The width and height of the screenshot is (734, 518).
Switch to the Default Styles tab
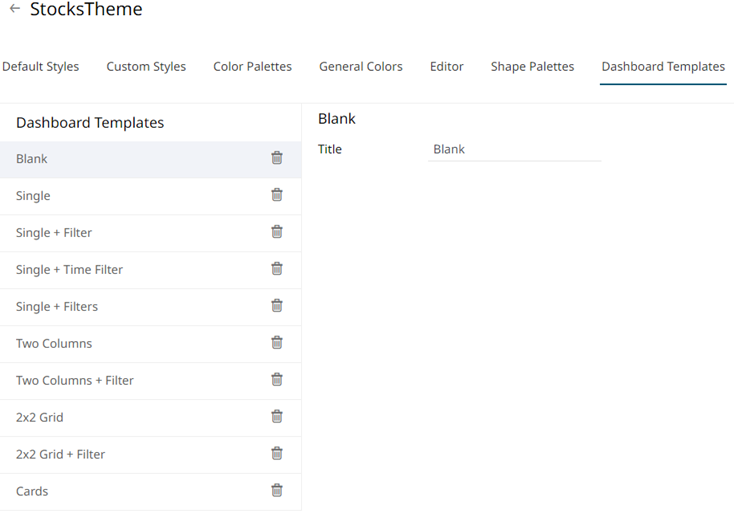41,67
